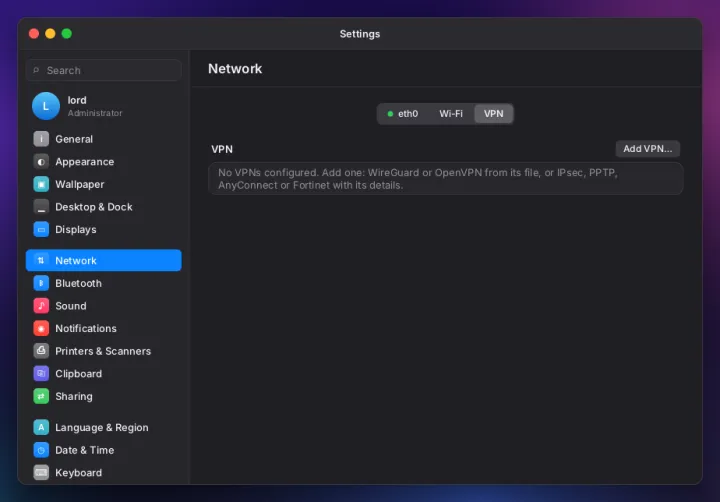Click the 'No VPNs configured' message text
Screen dimensions: 720x502
(x=417, y=179)
